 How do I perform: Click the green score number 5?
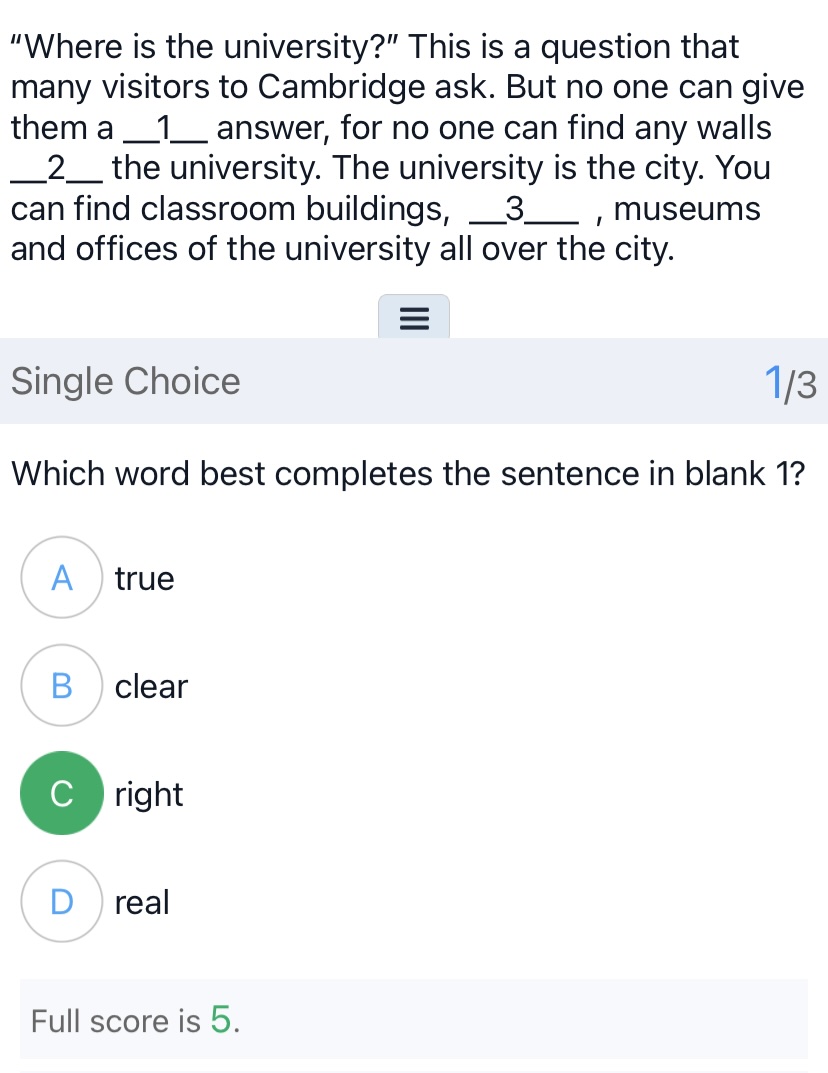(x=223, y=1020)
